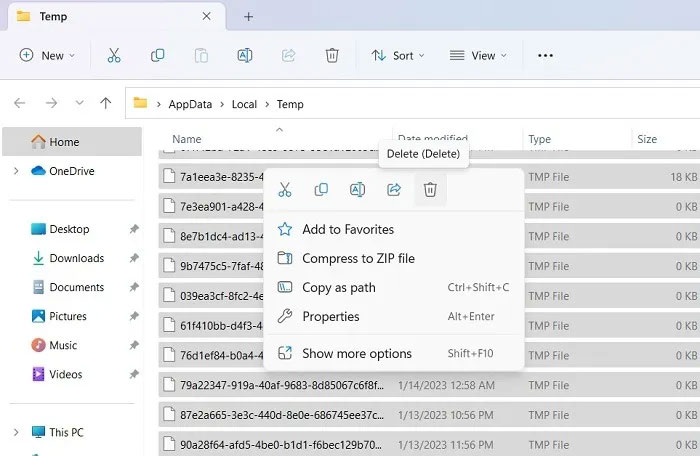Navigate up with the Up arrow button
Image resolution: width=700 pixels, height=456 pixels.
pos(106,103)
